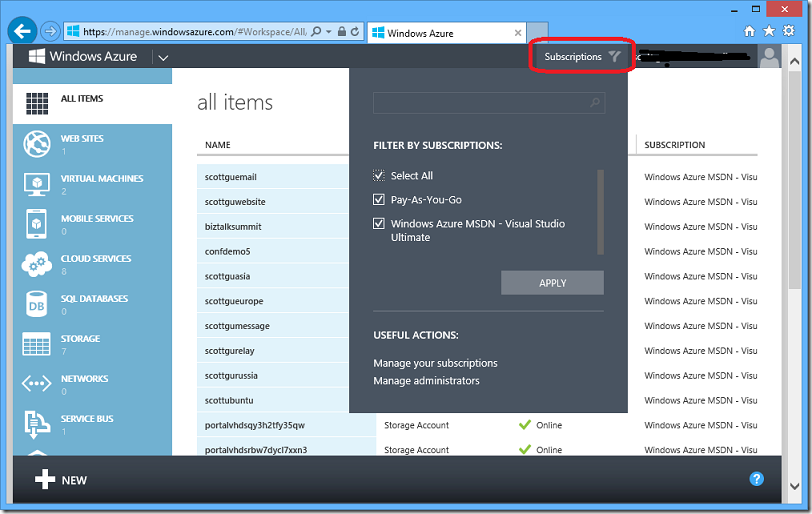Click page scrollbar up arrow

[794, 61]
